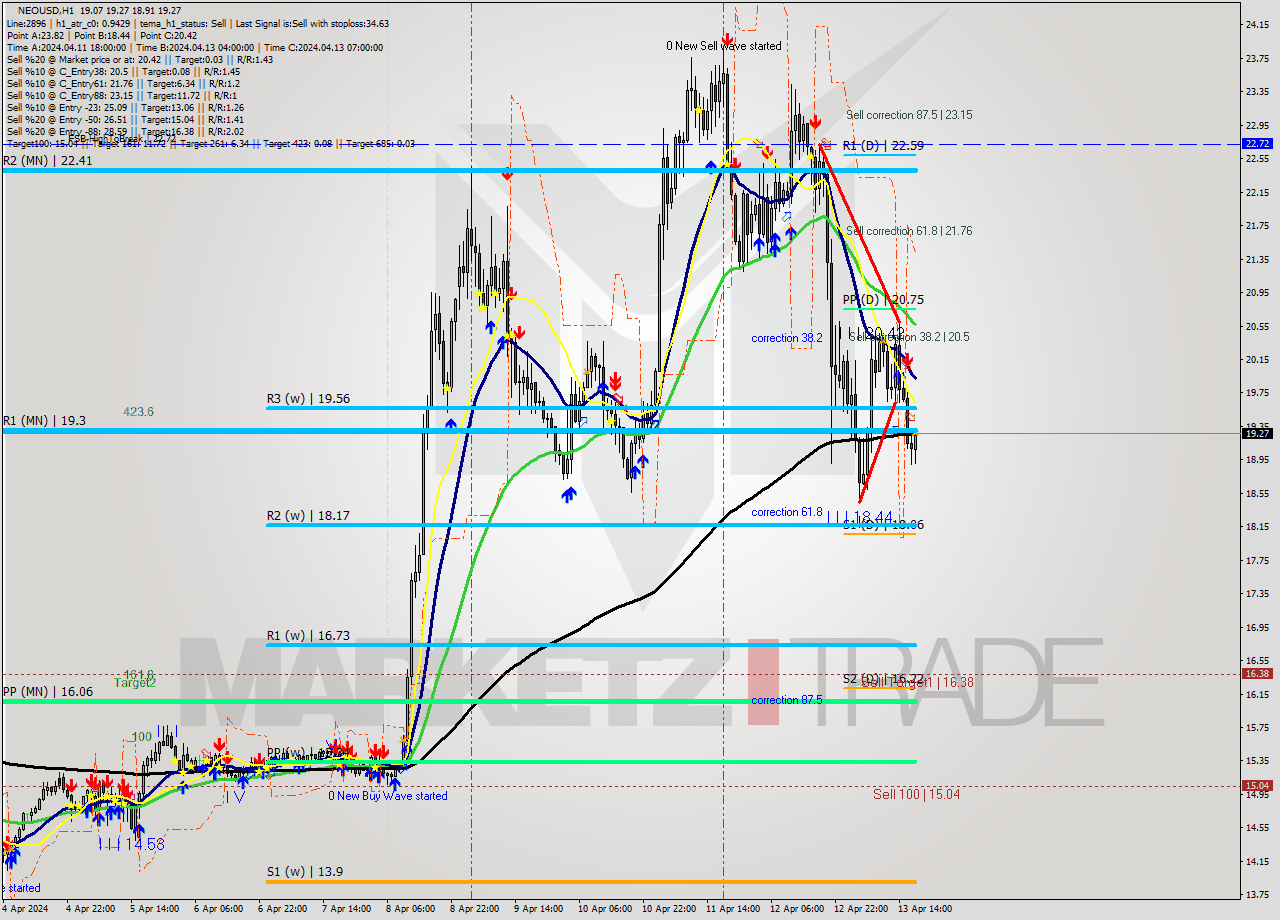Click the 'Sell 100 | 15.04' target label
The image size is (1280, 920).
pos(916,794)
